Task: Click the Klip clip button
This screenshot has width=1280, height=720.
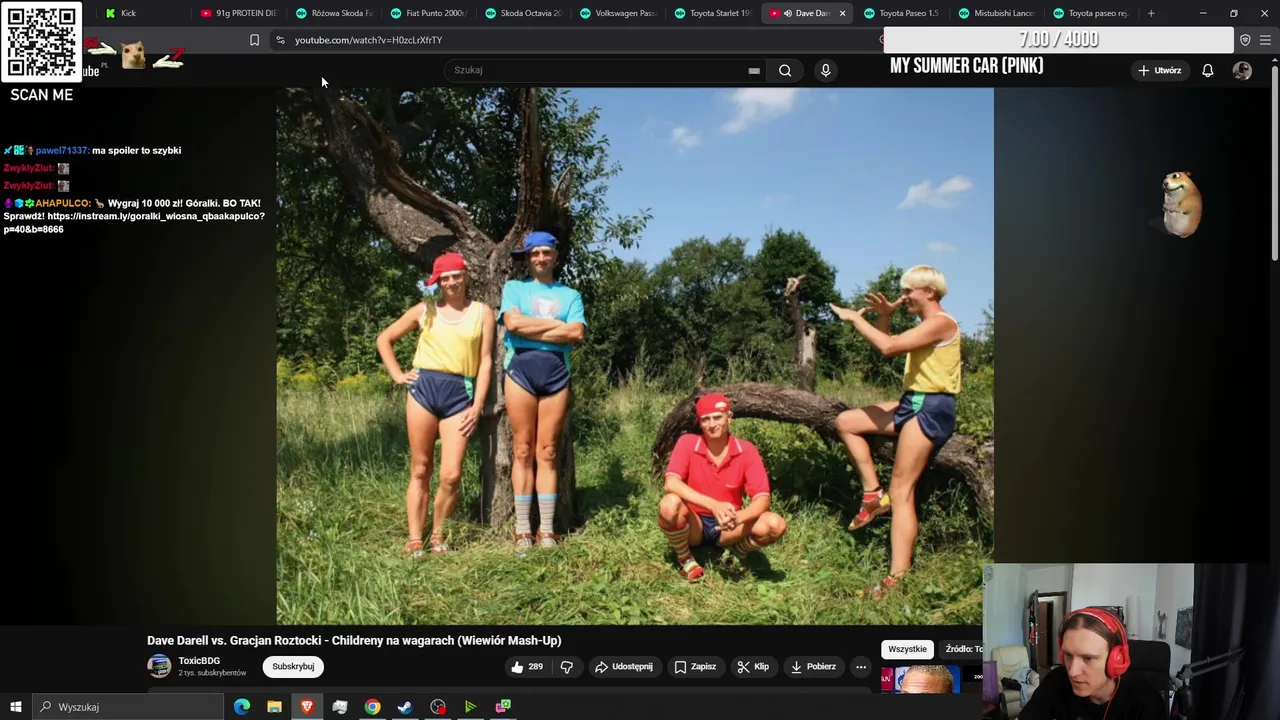Action: click(753, 667)
